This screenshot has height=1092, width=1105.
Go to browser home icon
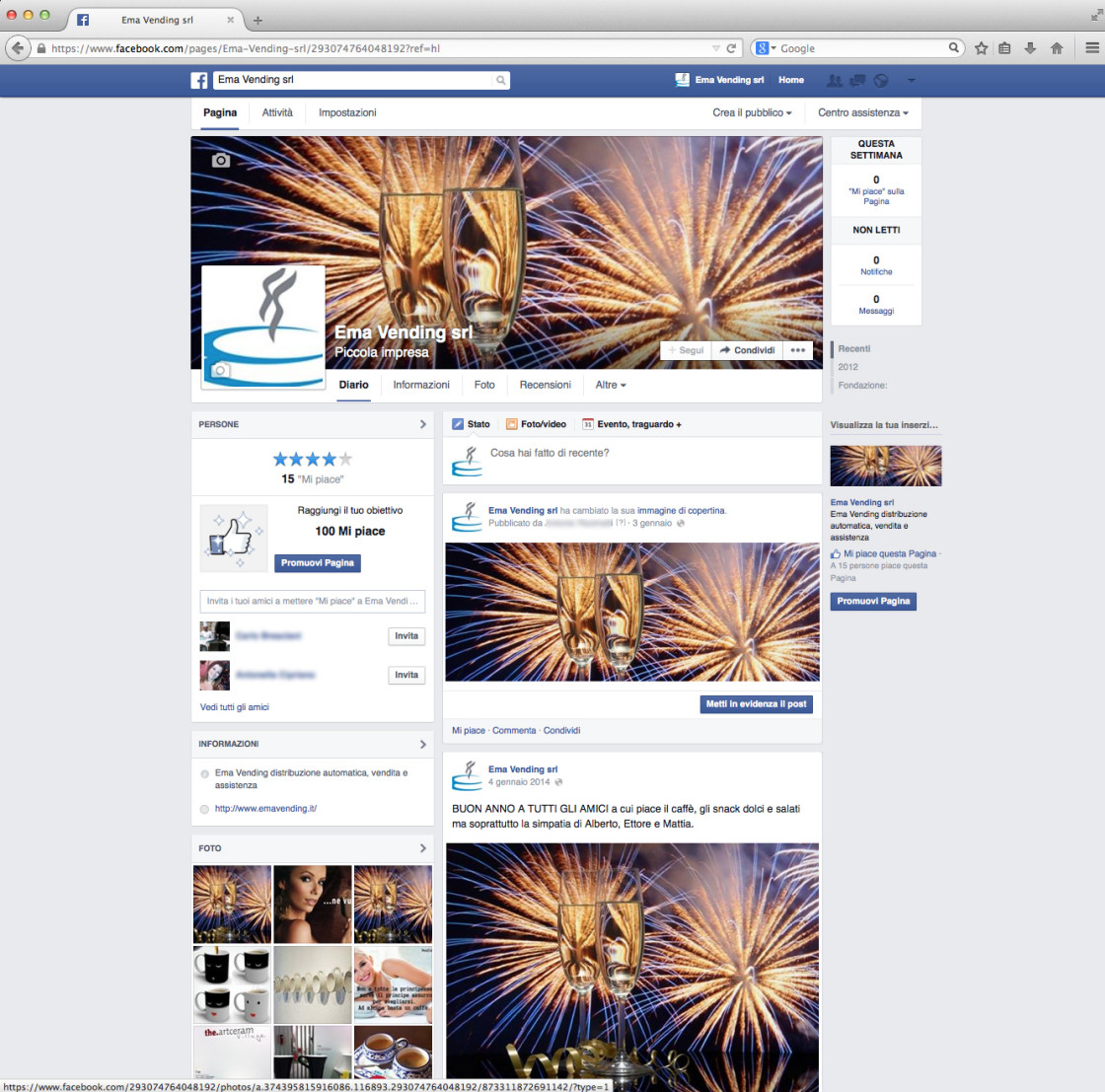[x=1057, y=48]
